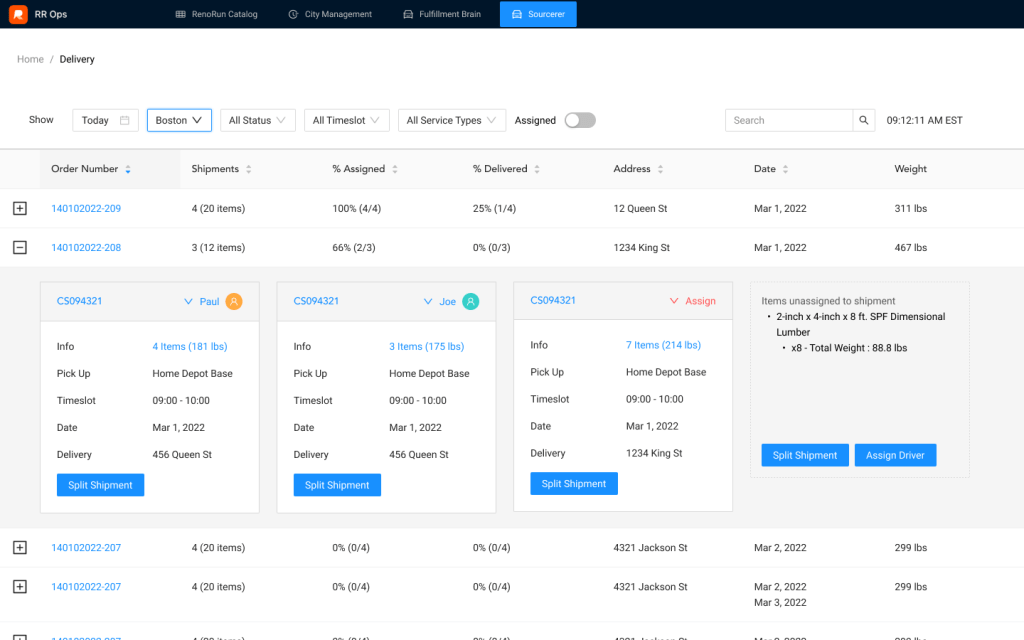This screenshot has width=1024, height=640.
Task: Sort by Order Number column arrows
Action: [128, 170]
